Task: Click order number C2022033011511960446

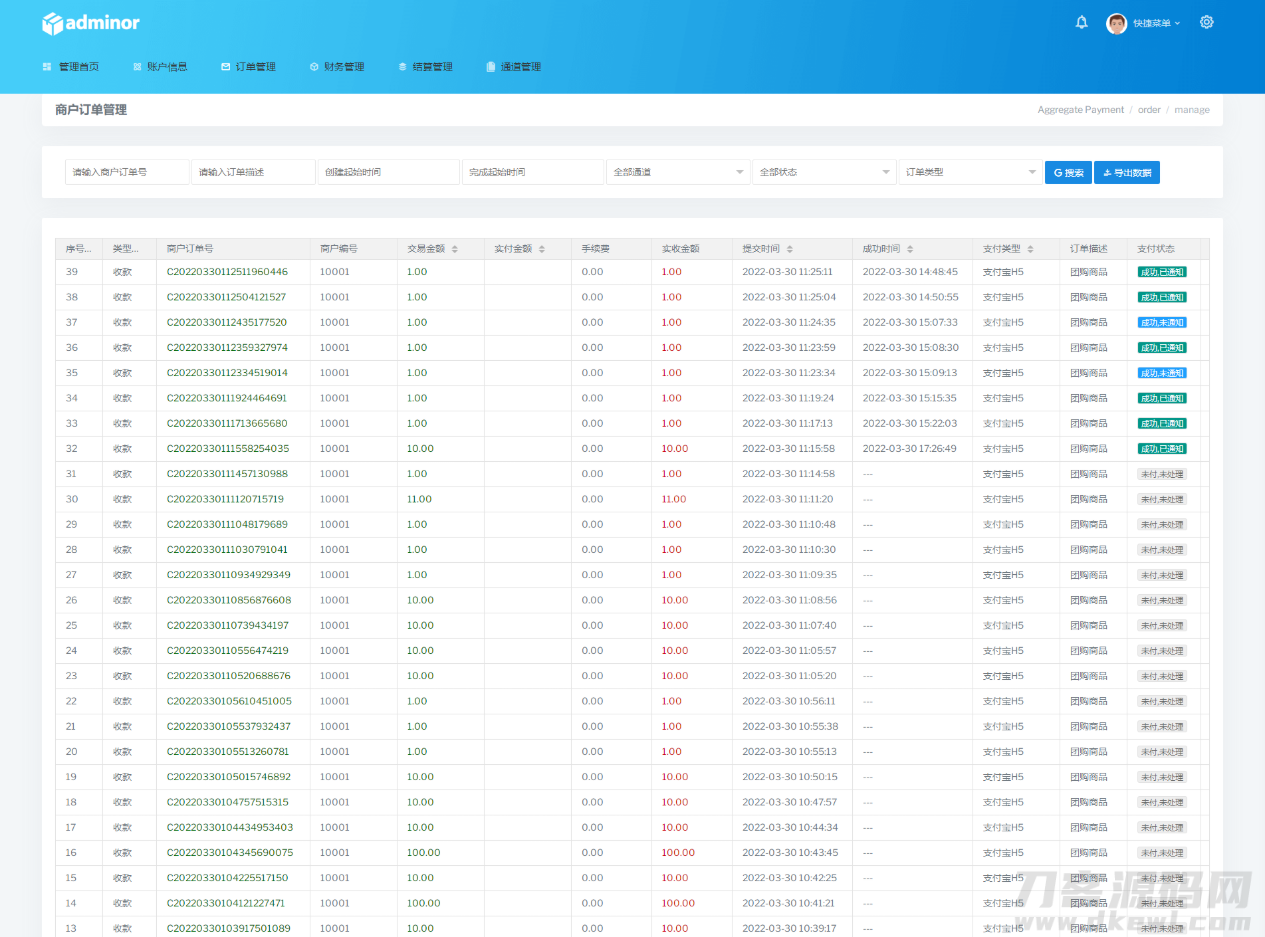Action: tap(227, 272)
